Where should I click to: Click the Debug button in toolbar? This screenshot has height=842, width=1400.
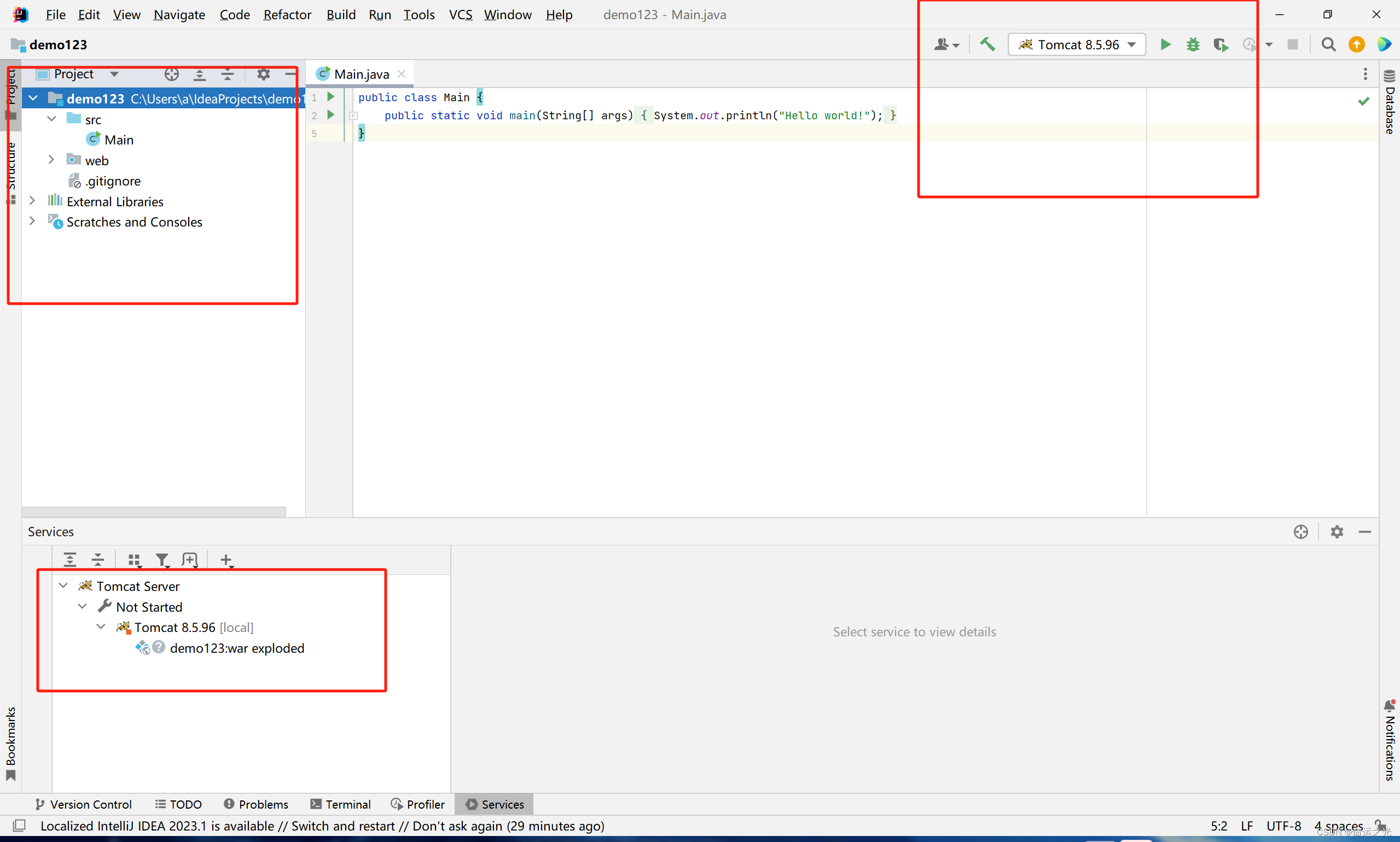[x=1192, y=44]
